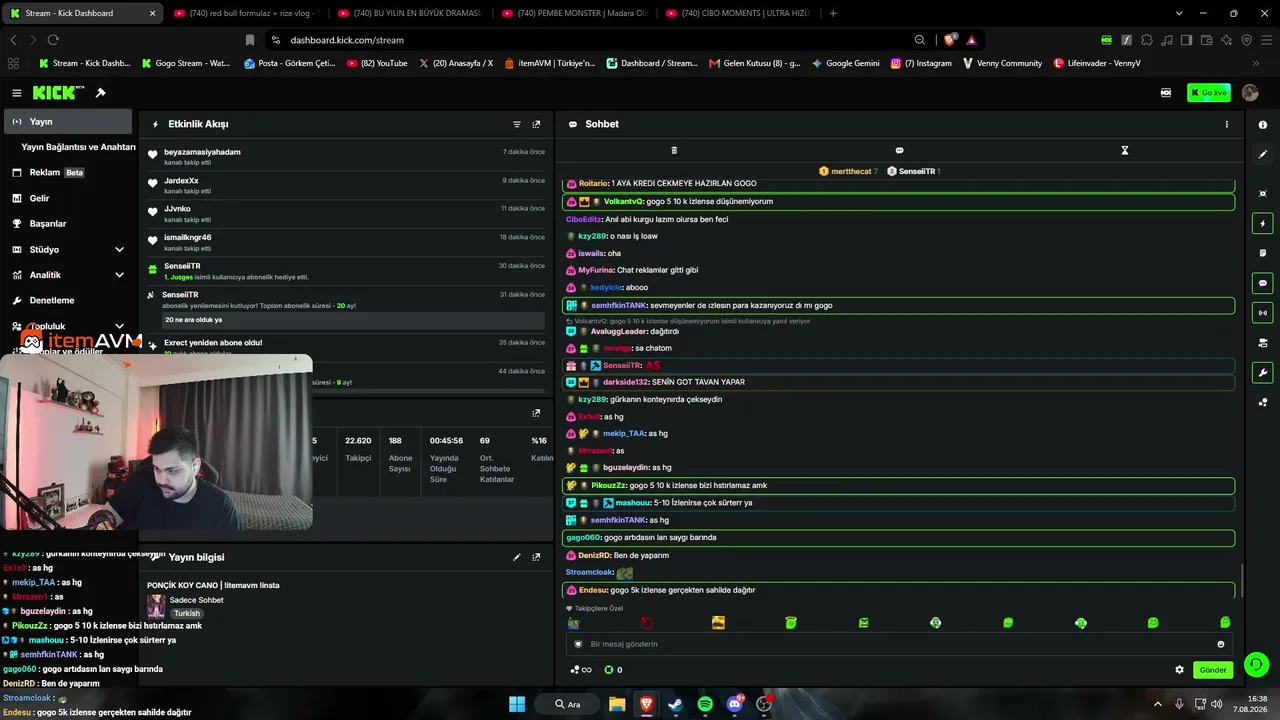
Task: Open the Brave Shields lion icon
Action: click(x=949, y=40)
